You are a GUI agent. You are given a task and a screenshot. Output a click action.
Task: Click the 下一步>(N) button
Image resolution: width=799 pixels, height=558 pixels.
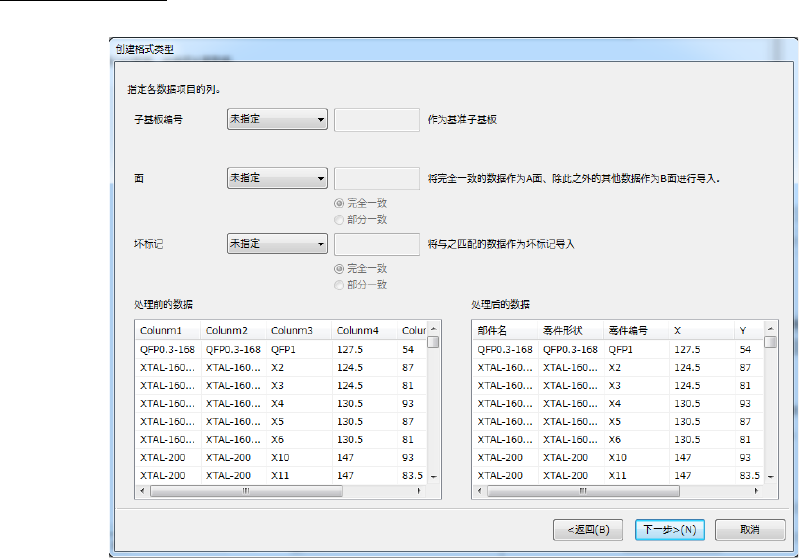(670, 530)
